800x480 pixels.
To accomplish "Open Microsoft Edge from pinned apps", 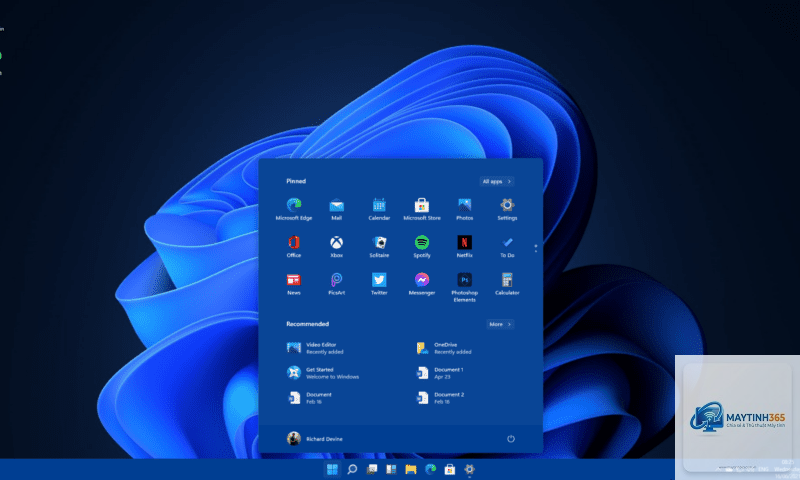I will [x=294, y=209].
